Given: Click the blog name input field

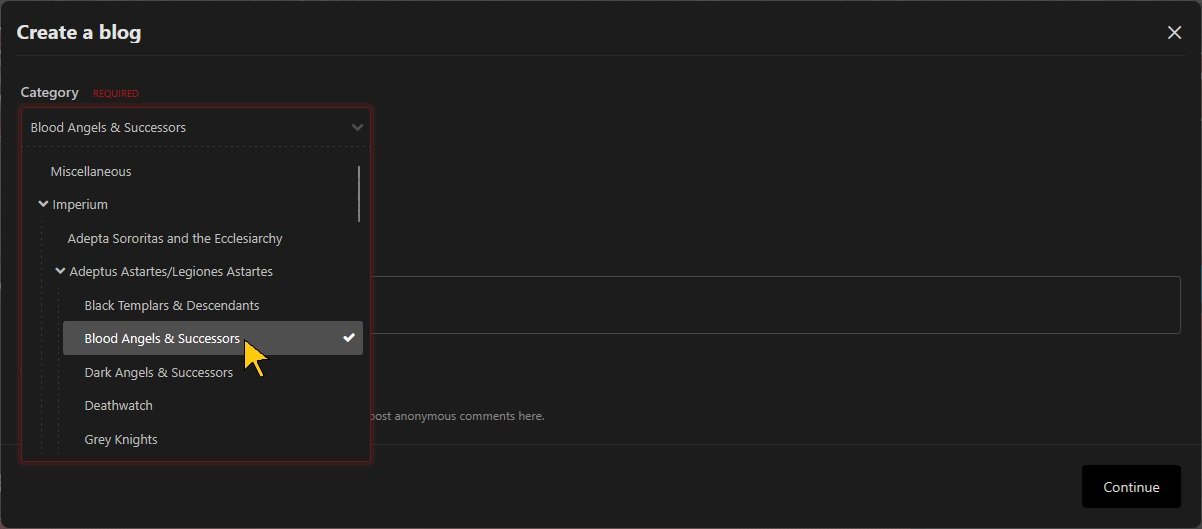Looking at the screenshot, I should point(775,305).
